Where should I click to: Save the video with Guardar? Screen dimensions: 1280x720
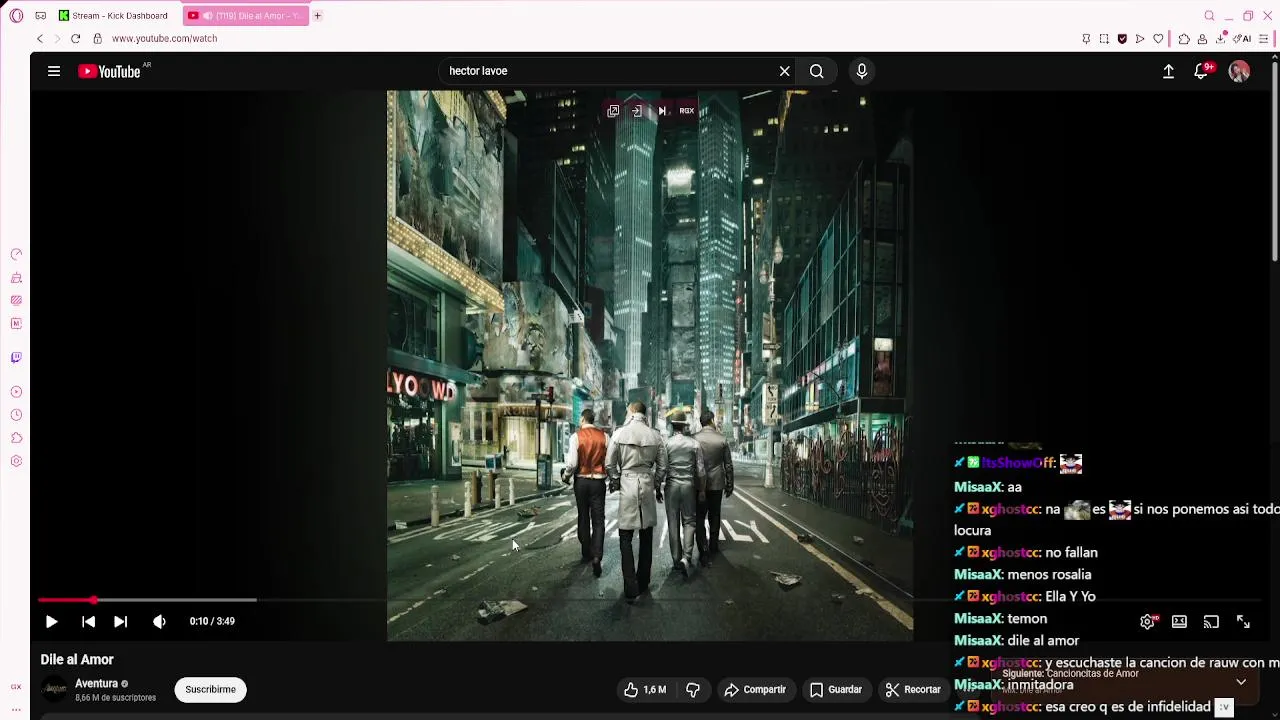[x=835, y=689]
